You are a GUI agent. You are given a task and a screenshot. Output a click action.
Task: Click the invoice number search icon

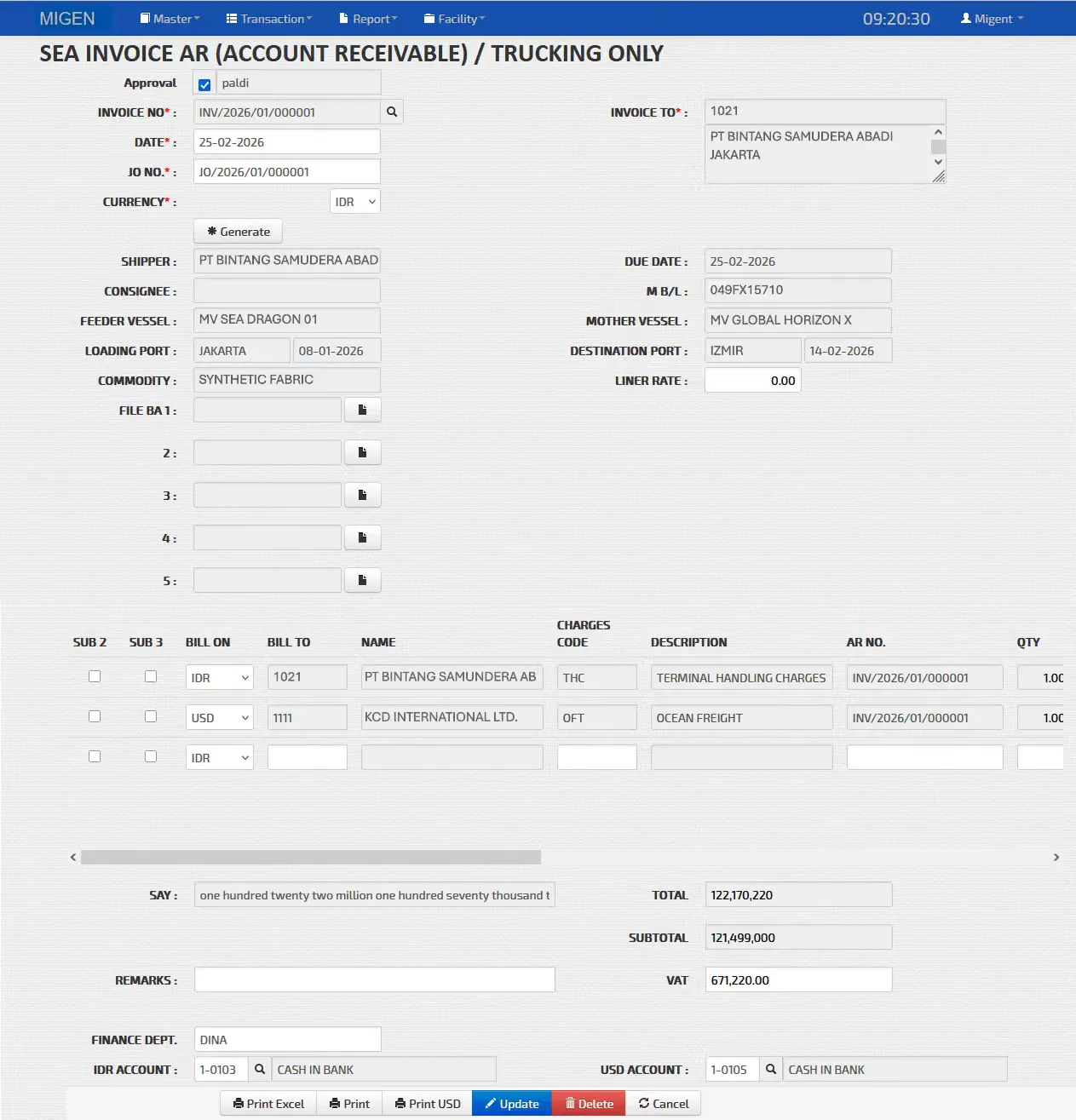pos(392,112)
